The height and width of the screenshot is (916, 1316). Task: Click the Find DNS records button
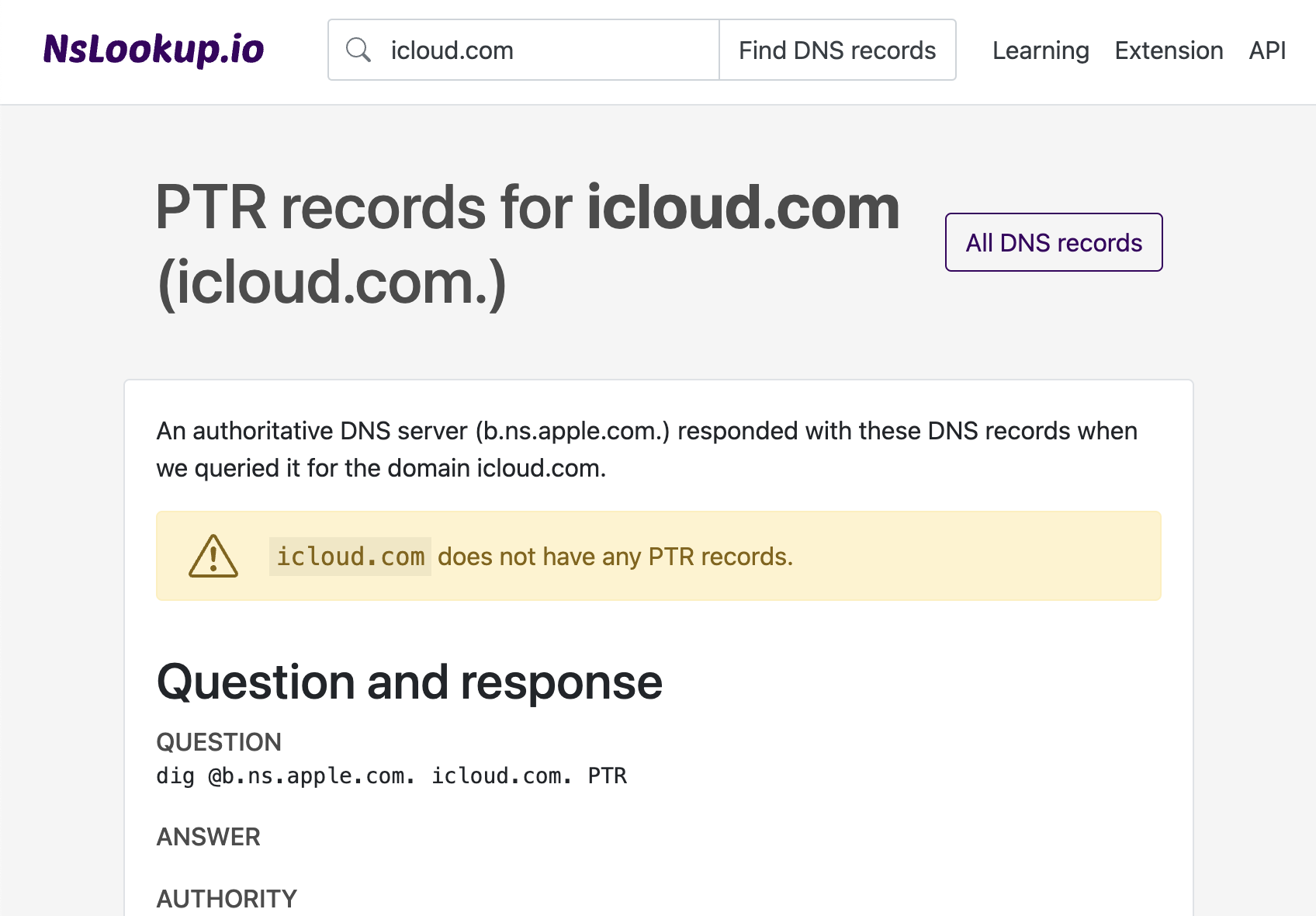coord(837,49)
